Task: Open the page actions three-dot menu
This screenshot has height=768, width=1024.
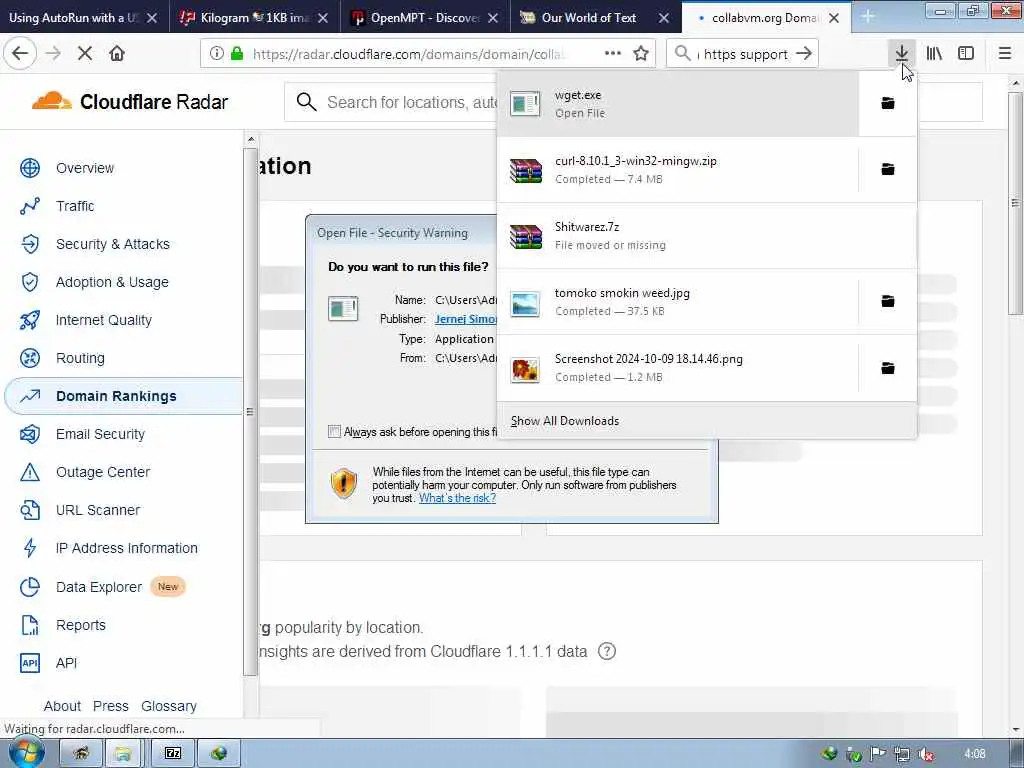Action: (x=613, y=54)
